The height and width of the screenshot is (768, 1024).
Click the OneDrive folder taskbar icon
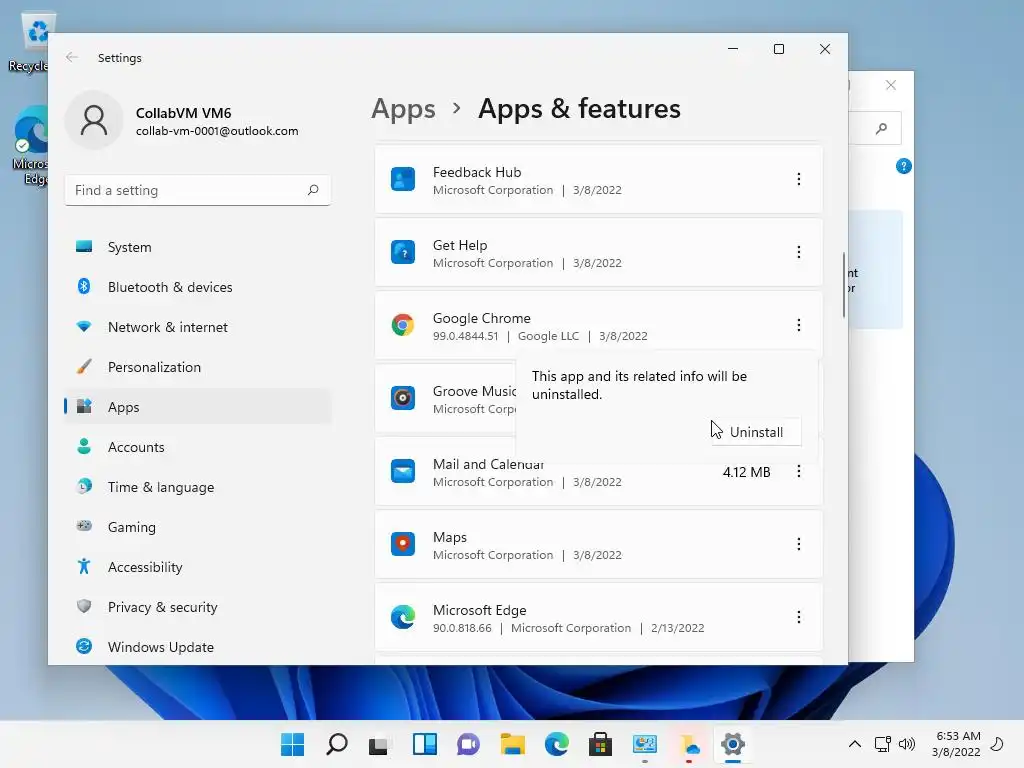(x=689, y=744)
